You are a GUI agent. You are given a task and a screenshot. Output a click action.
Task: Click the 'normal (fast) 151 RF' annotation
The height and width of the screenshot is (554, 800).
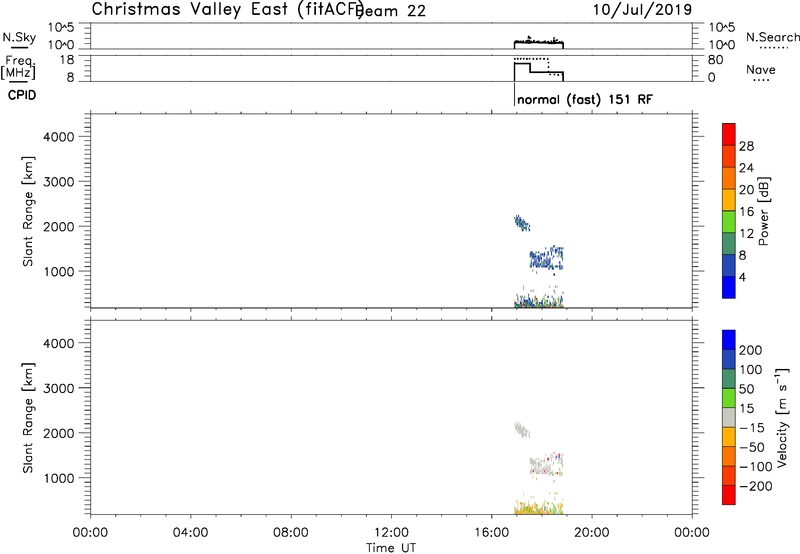coord(585,99)
